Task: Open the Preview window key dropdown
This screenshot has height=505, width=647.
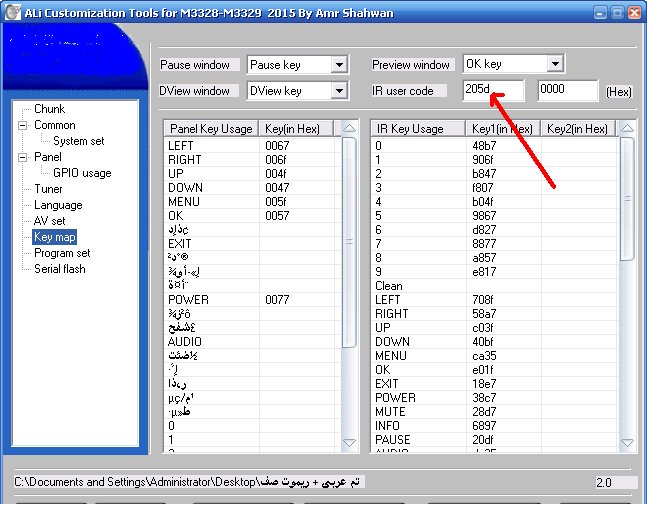Action: point(555,64)
